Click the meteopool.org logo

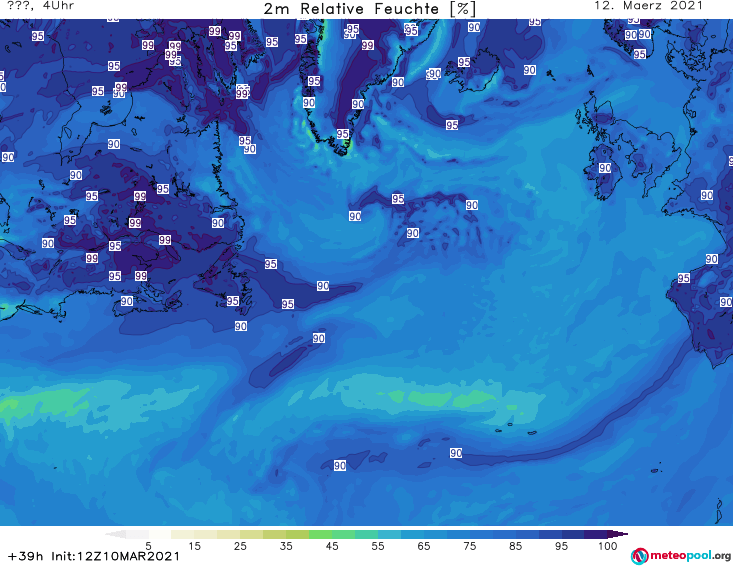(x=681, y=556)
